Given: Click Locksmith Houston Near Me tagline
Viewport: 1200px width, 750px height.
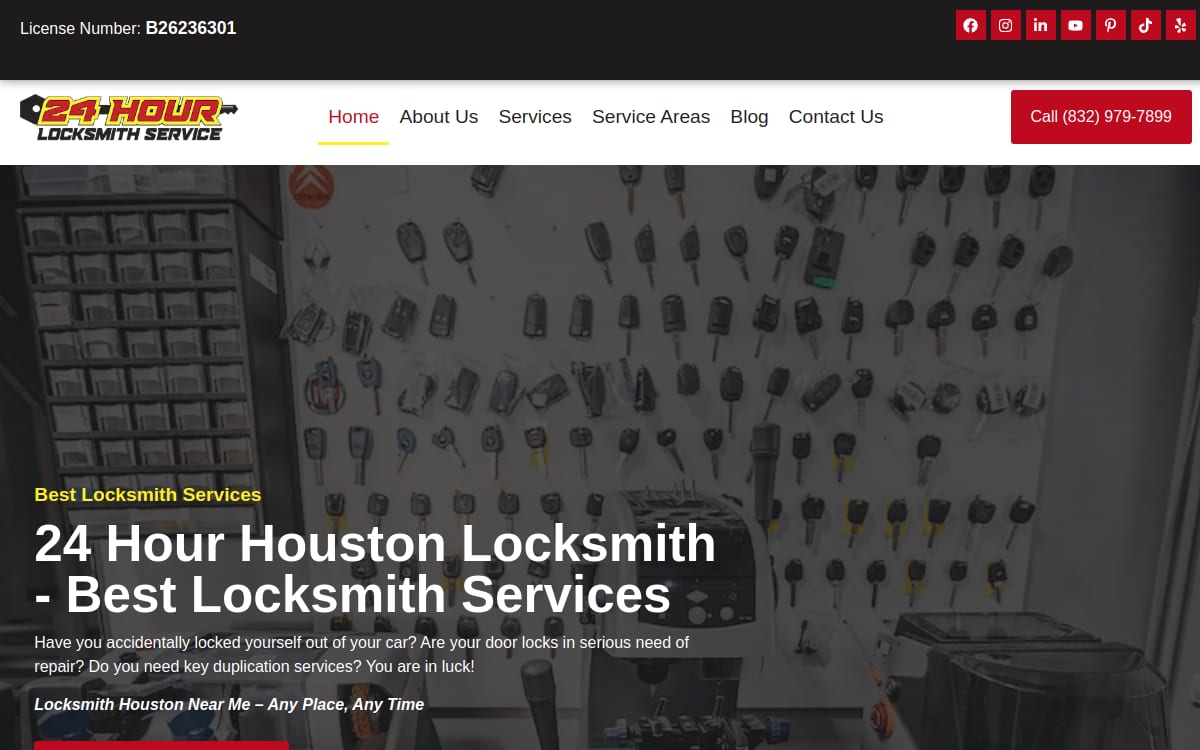Looking at the screenshot, I should (229, 705).
